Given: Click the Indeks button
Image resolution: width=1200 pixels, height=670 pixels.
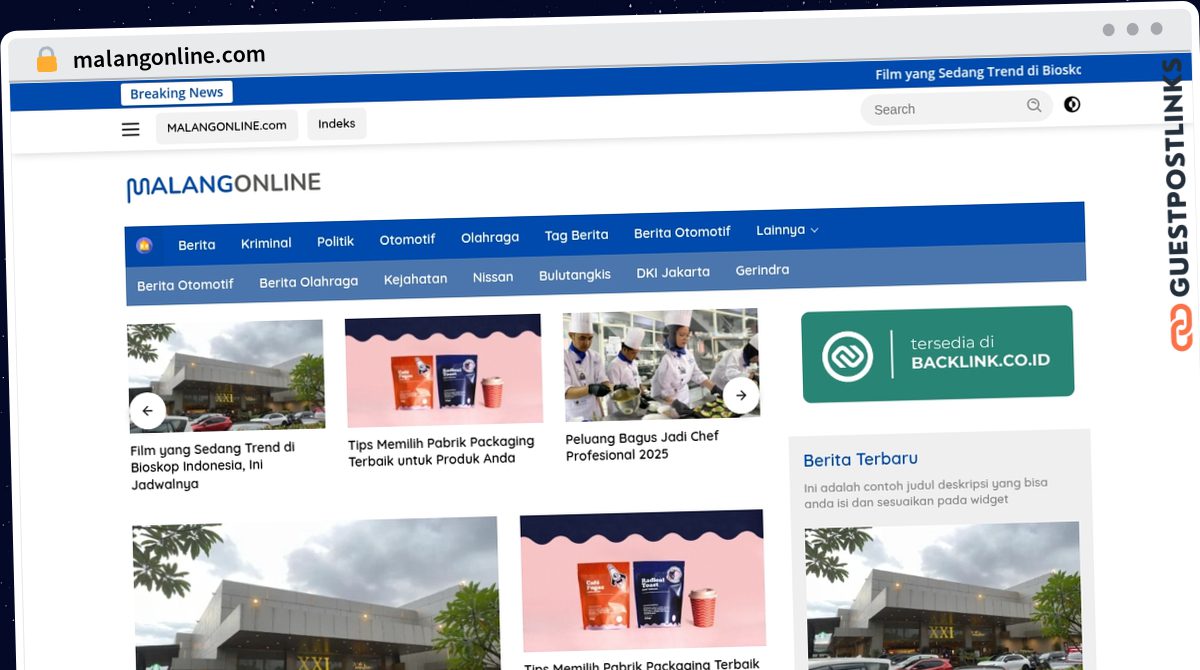Looking at the screenshot, I should coord(337,124).
